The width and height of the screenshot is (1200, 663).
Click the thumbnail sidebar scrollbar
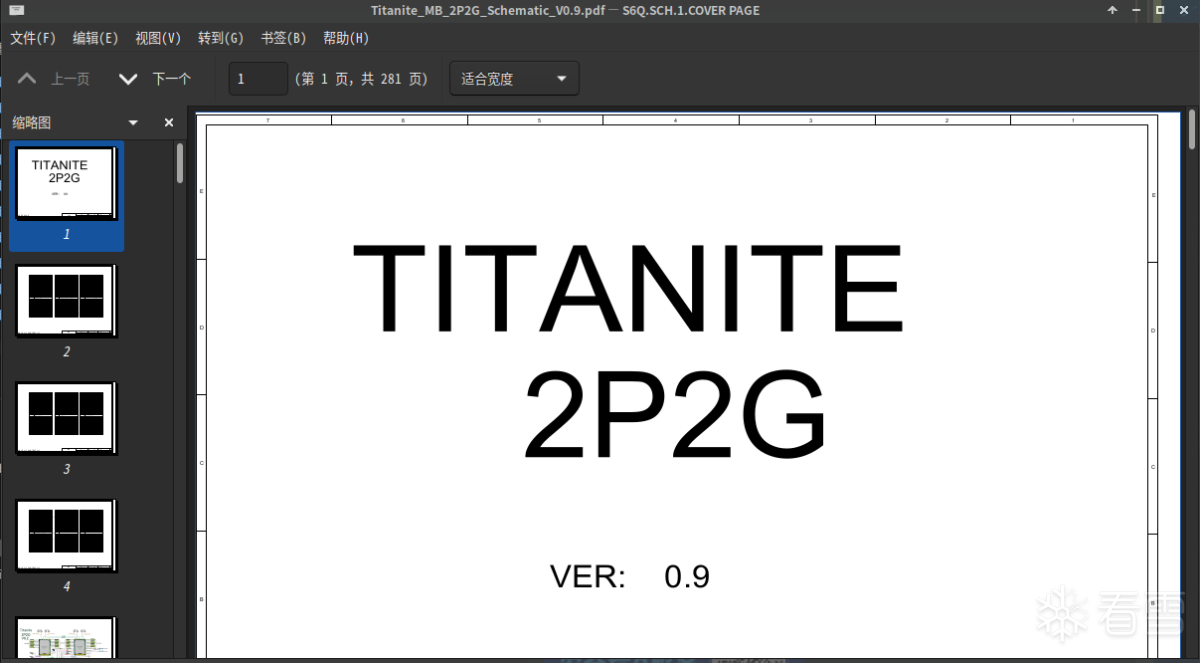180,163
